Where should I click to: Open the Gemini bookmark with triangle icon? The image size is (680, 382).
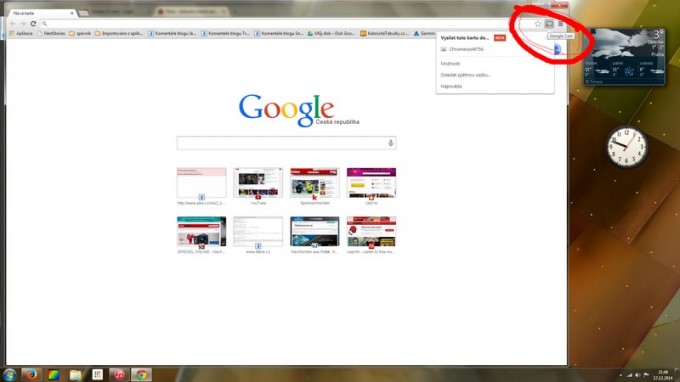[424, 33]
